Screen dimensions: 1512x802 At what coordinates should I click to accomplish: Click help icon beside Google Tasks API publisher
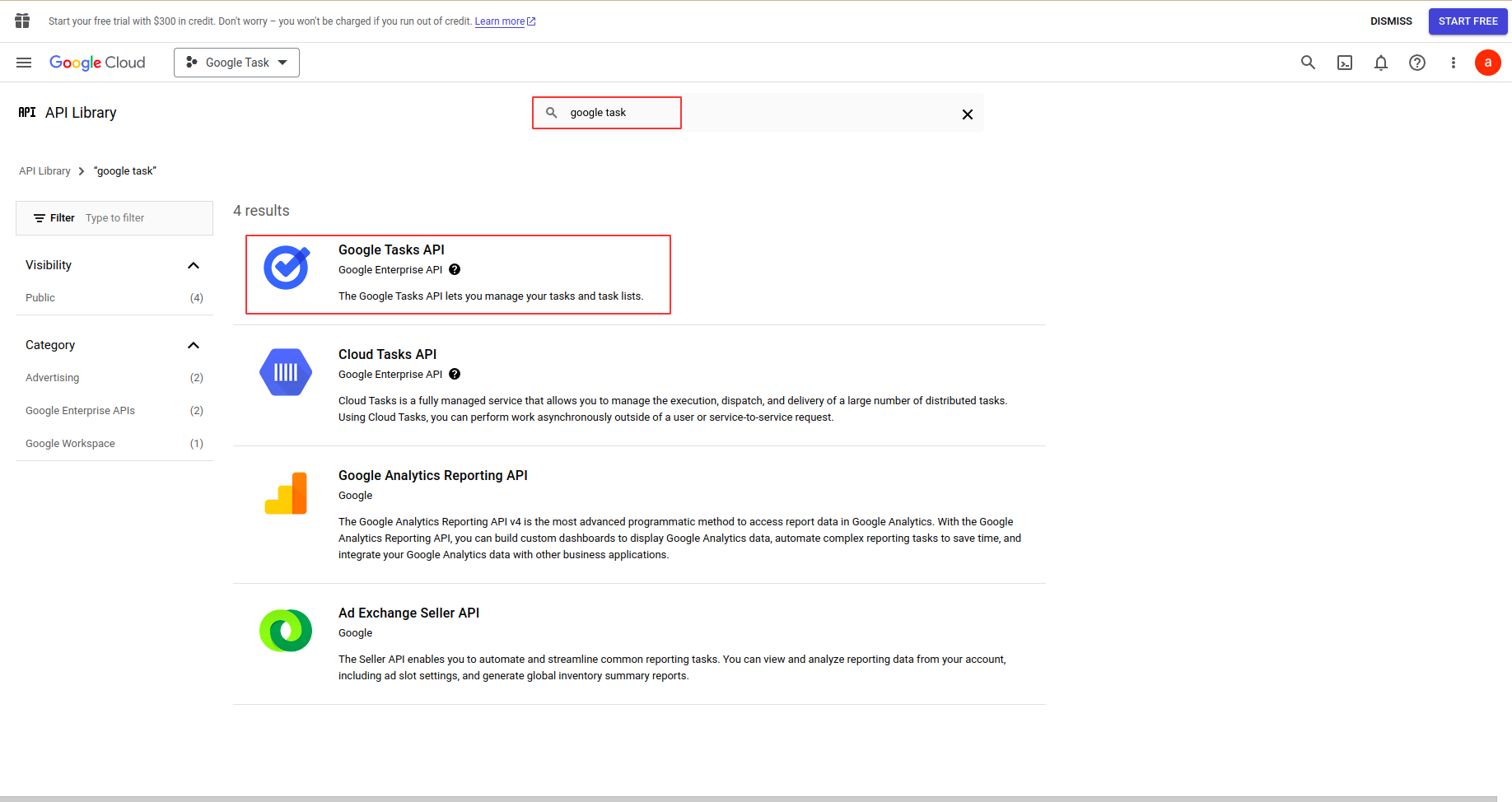[x=455, y=270]
